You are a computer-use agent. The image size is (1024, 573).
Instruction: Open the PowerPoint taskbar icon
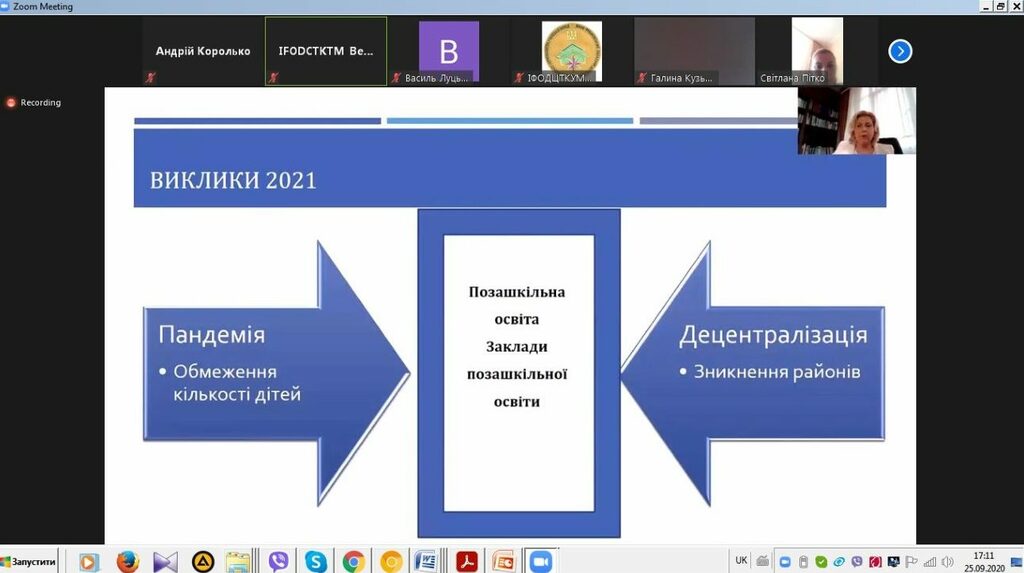click(x=503, y=561)
